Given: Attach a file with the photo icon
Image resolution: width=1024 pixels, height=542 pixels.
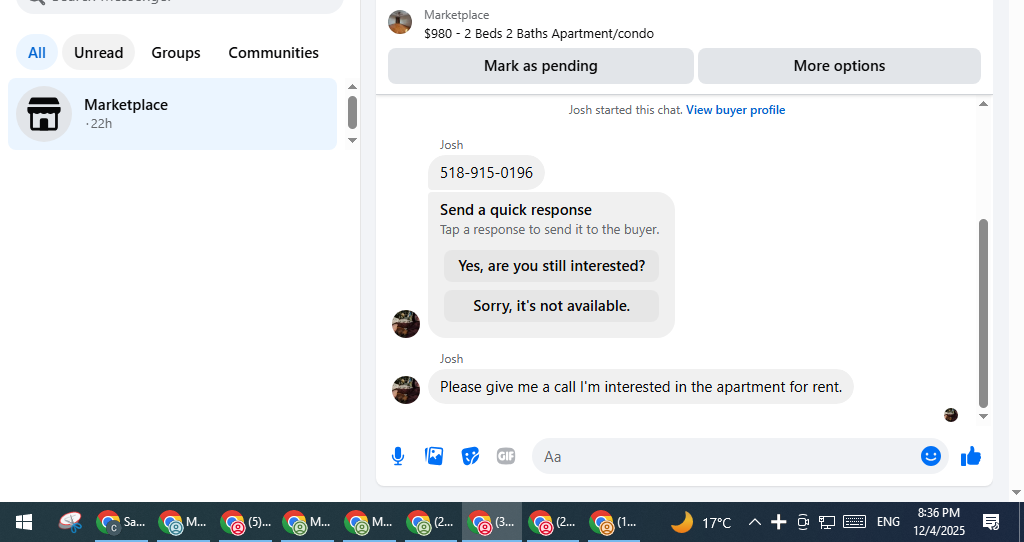Looking at the screenshot, I should coord(434,456).
